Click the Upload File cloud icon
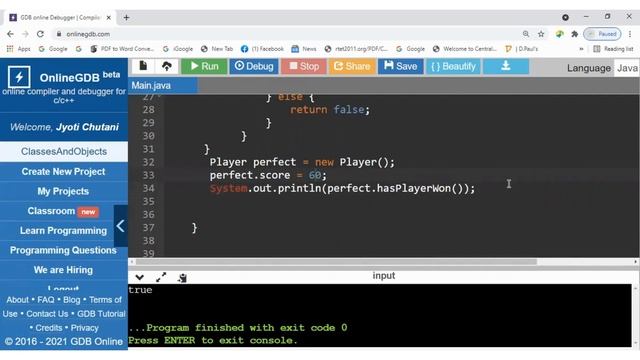The image size is (640, 360). (x=167, y=66)
